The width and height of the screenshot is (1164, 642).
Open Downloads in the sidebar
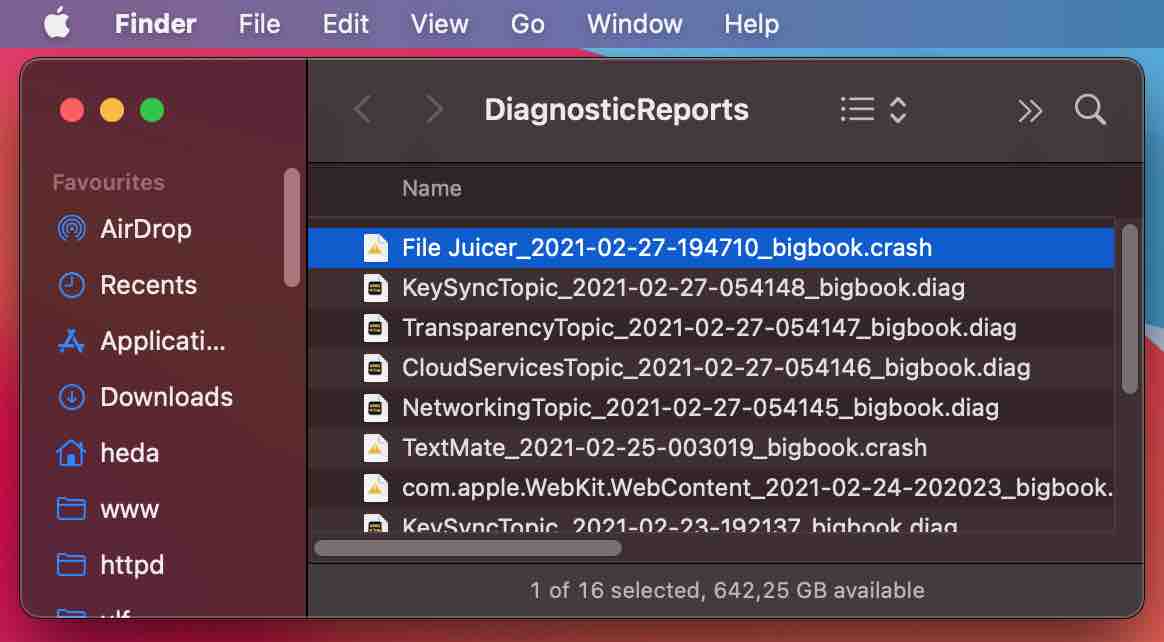[x=166, y=397]
